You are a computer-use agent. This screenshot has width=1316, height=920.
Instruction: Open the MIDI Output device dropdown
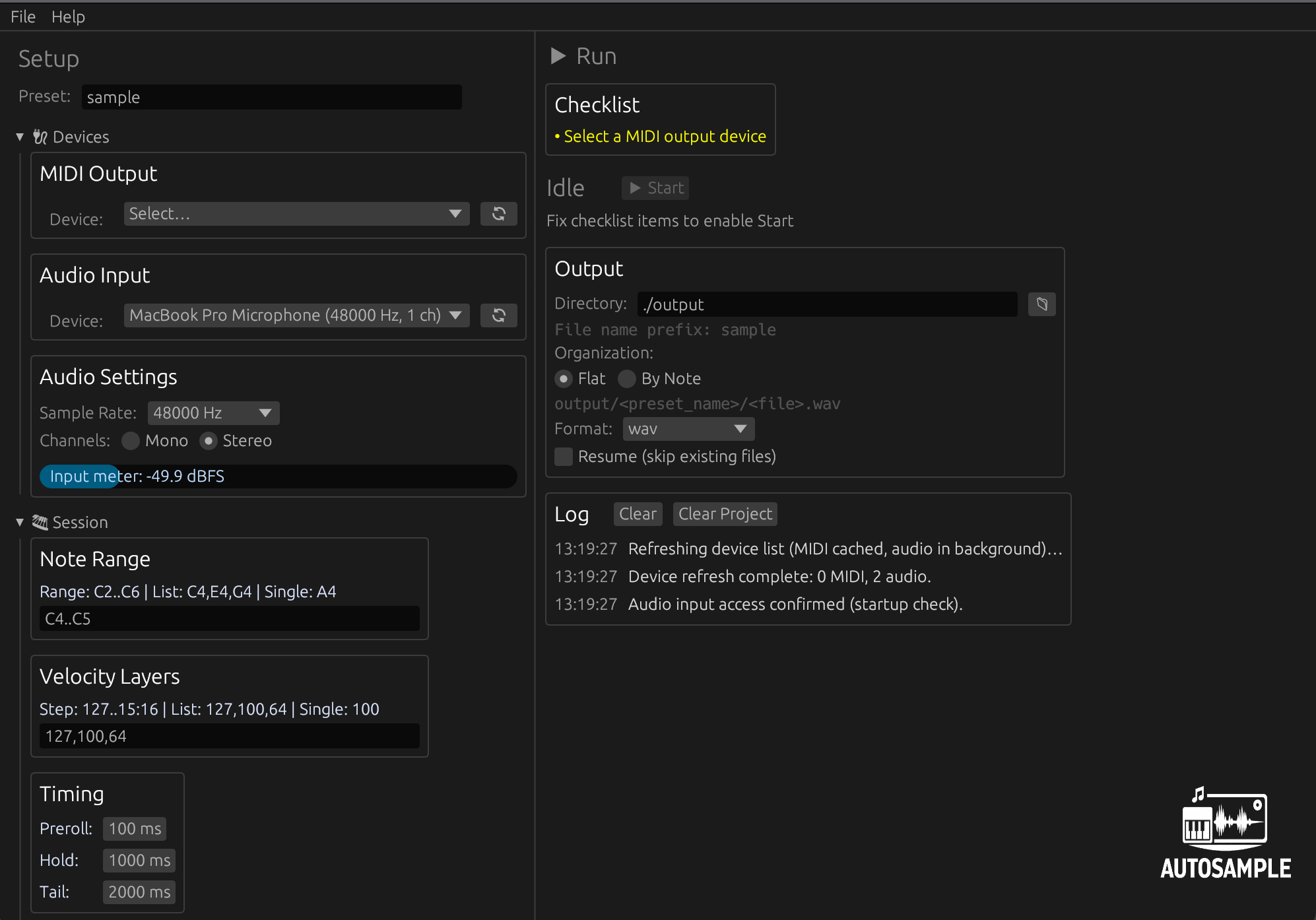[x=296, y=214]
